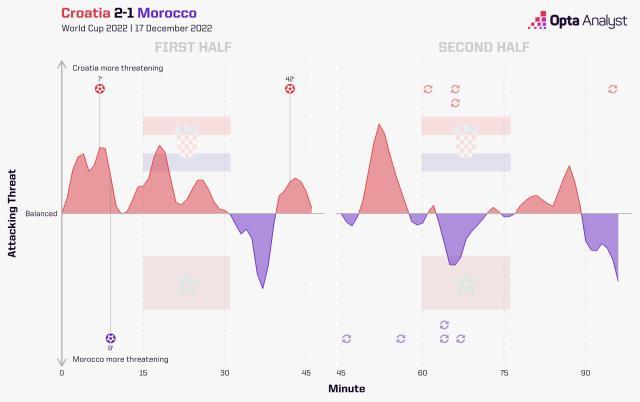Click Croatia's 42nd-minute goal ball icon

pyautogui.click(x=290, y=89)
